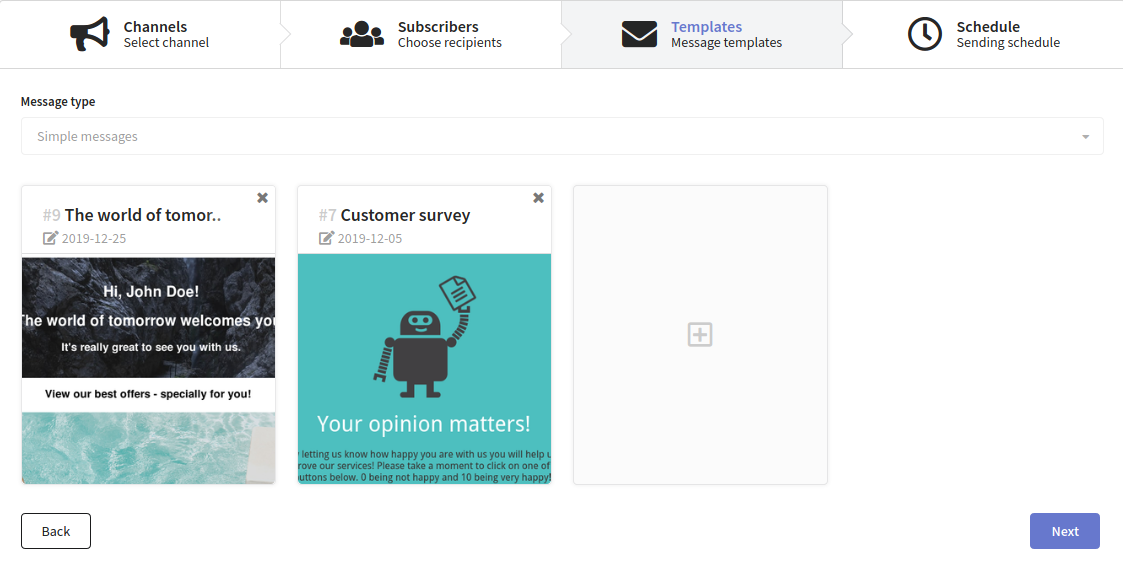Click edit icon beside 2019-12-05 date
Image resolution: width=1123 pixels, height=576 pixels.
pyautogui.click(x=326, y=238)
